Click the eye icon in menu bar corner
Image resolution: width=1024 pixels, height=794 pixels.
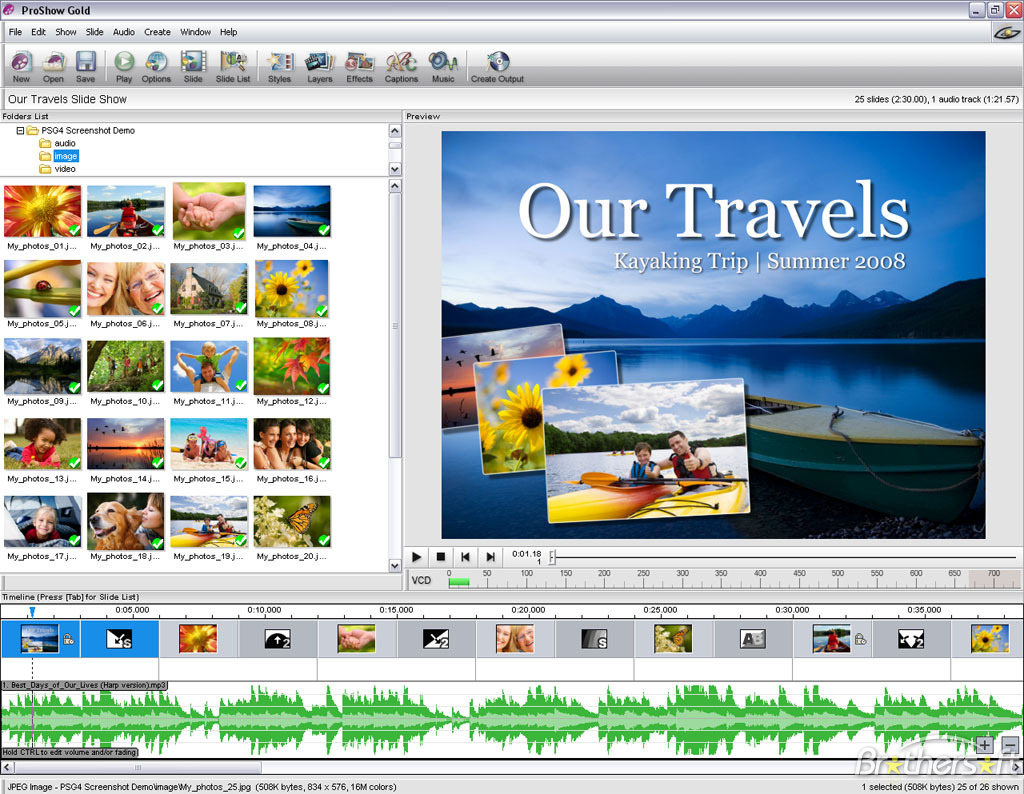pyautogui.click(x=1006, y=33)
